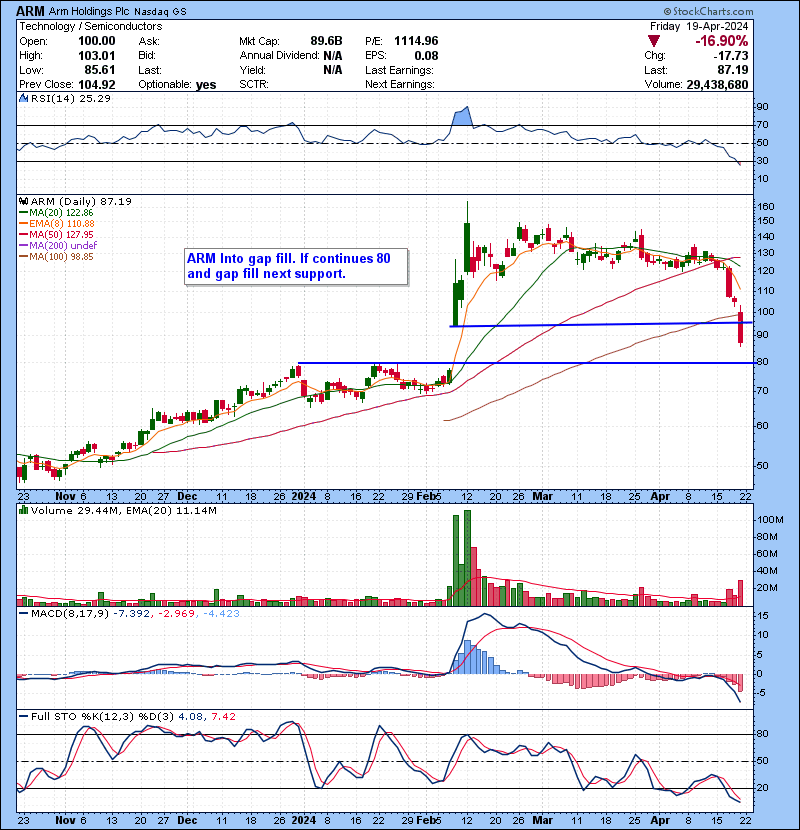The image size is (800, 830).
Task: Select the Open value 100.00
Action: pos(96,41)
